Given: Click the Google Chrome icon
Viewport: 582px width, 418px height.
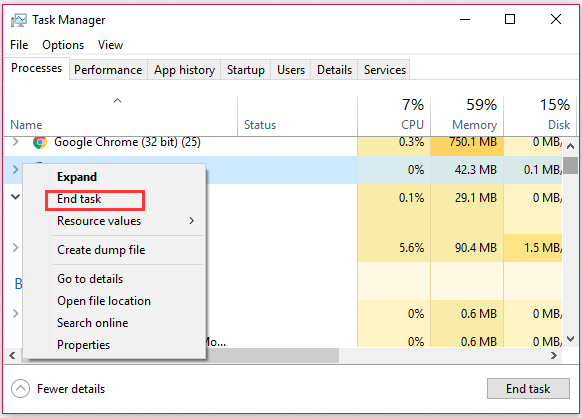Looking at the screenshot, I should tap(40, 142).
